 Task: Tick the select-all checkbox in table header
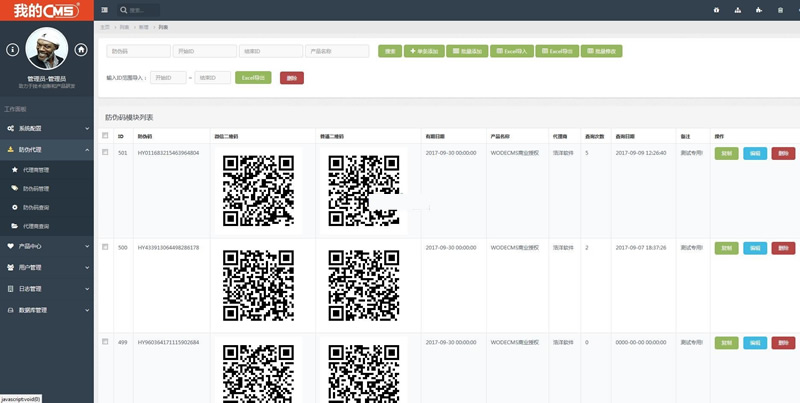106,135
